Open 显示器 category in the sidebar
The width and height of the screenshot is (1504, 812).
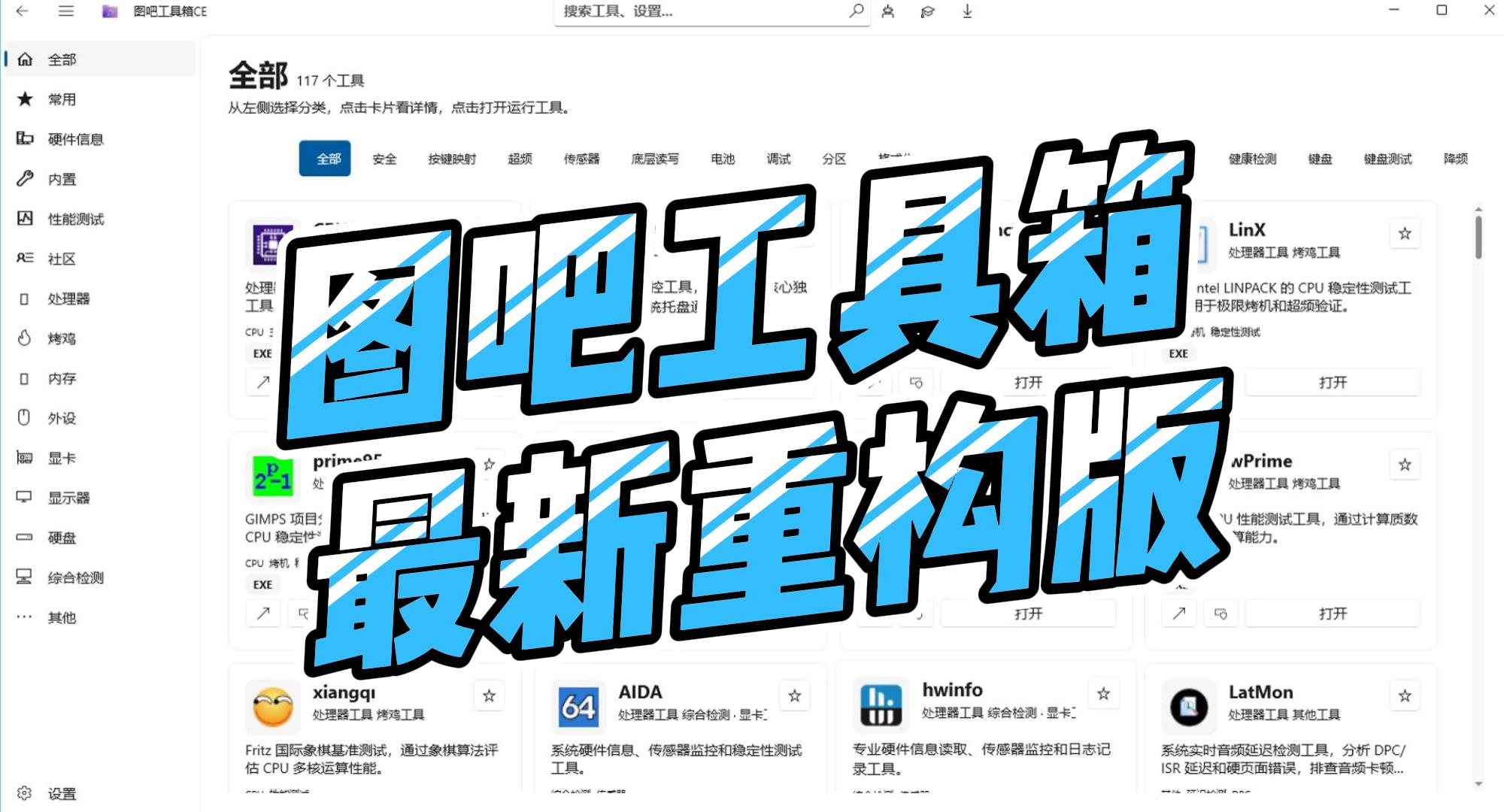point(100,498)
